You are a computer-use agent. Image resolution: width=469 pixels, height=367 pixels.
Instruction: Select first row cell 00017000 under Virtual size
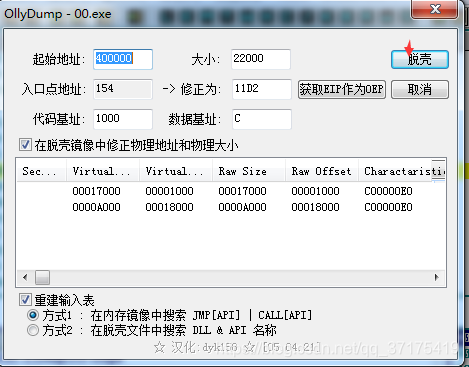[x=96, y=191]
